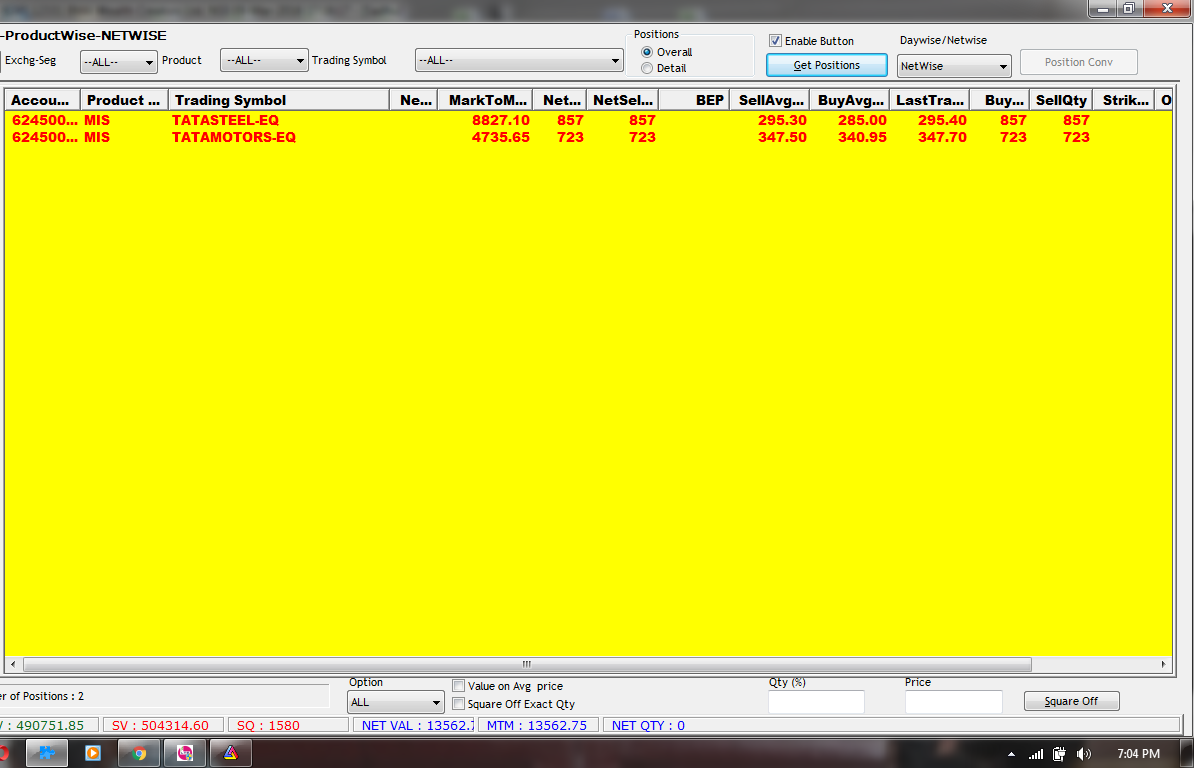Open the pink taskbar application icon
Viewport: 1194px width, 768px height.
tap(185, 753)
